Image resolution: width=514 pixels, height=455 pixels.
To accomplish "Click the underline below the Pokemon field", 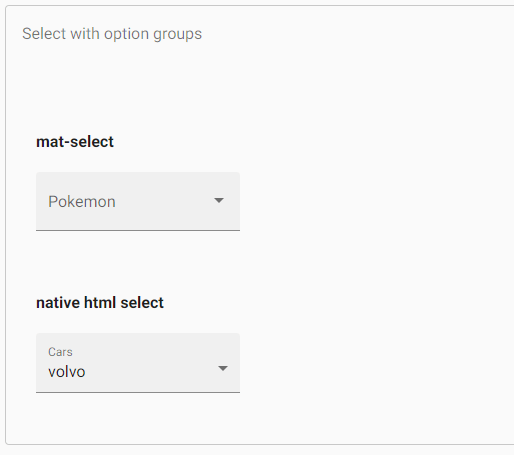I will point(138,230).
